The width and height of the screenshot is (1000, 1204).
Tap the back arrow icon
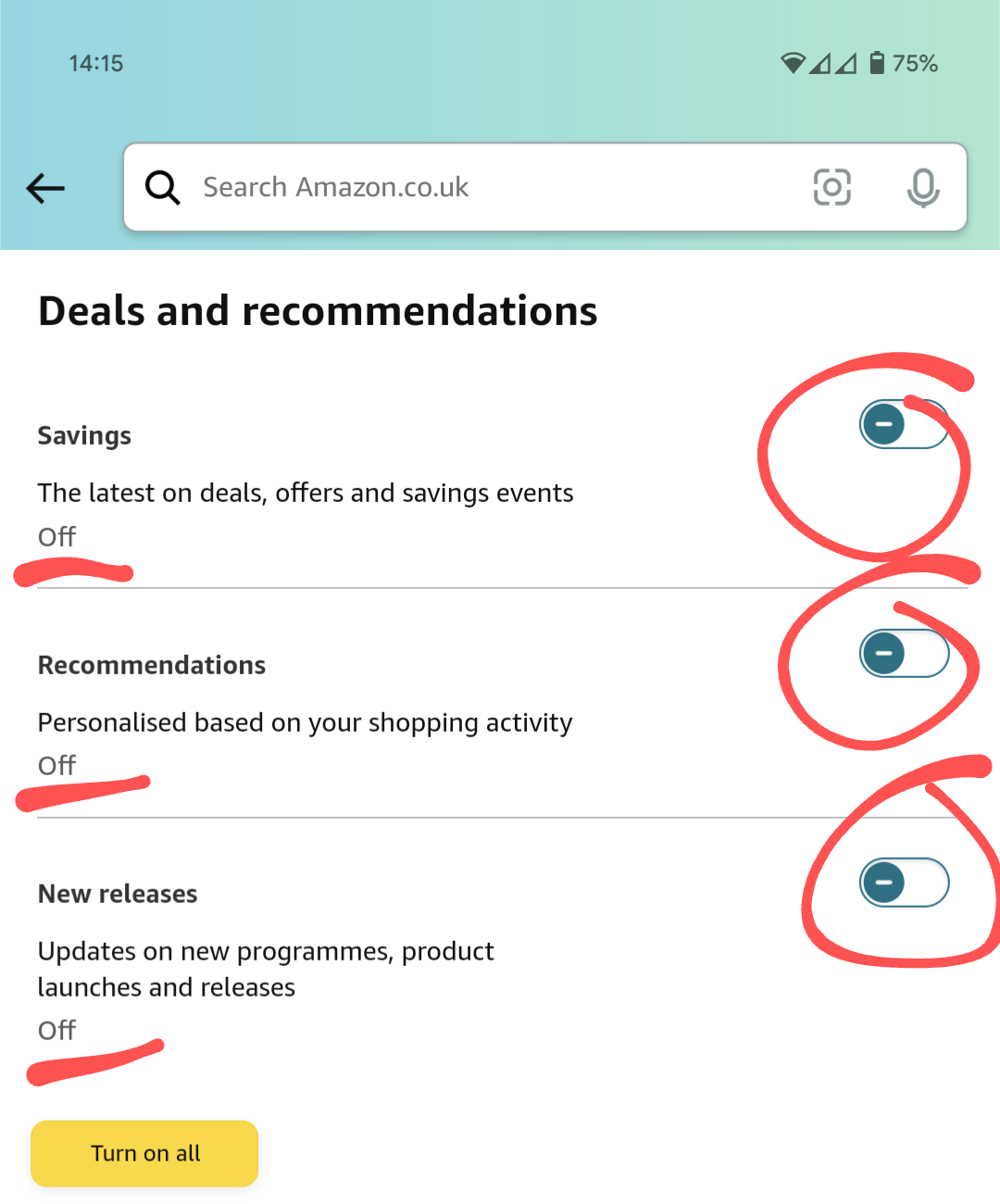(45, 188)
